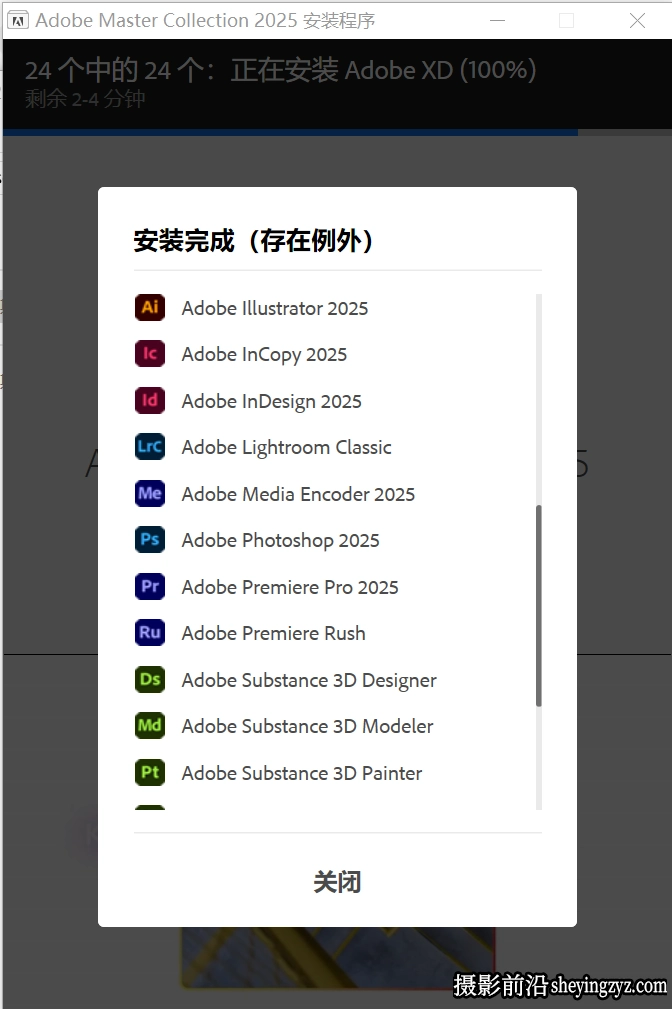Viewport: 672px width, 1009px height.
Task: Click the 剩余 2-4 分钟 remaining time text
Action: pyautogui.click(x=85, y=99)
